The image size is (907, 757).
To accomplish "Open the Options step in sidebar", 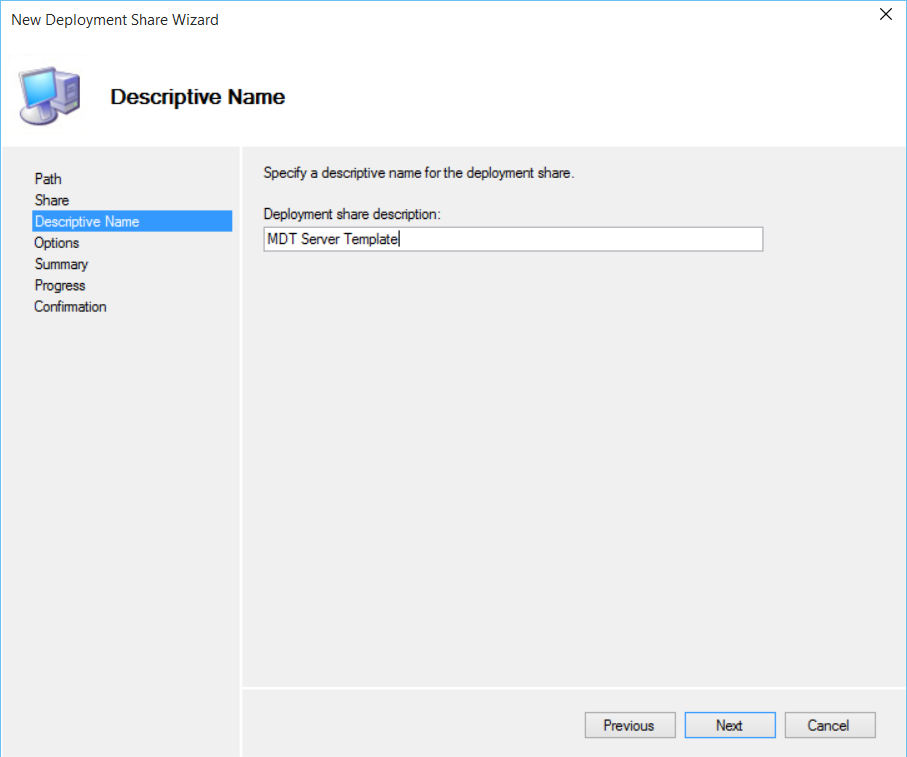I will point(57,243).
